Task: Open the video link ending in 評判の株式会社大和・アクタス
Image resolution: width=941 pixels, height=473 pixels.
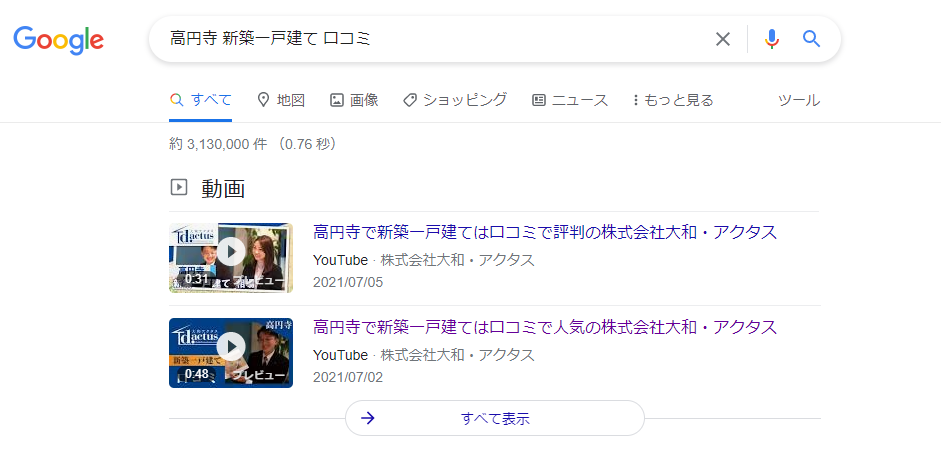Action: coord(545,232)
